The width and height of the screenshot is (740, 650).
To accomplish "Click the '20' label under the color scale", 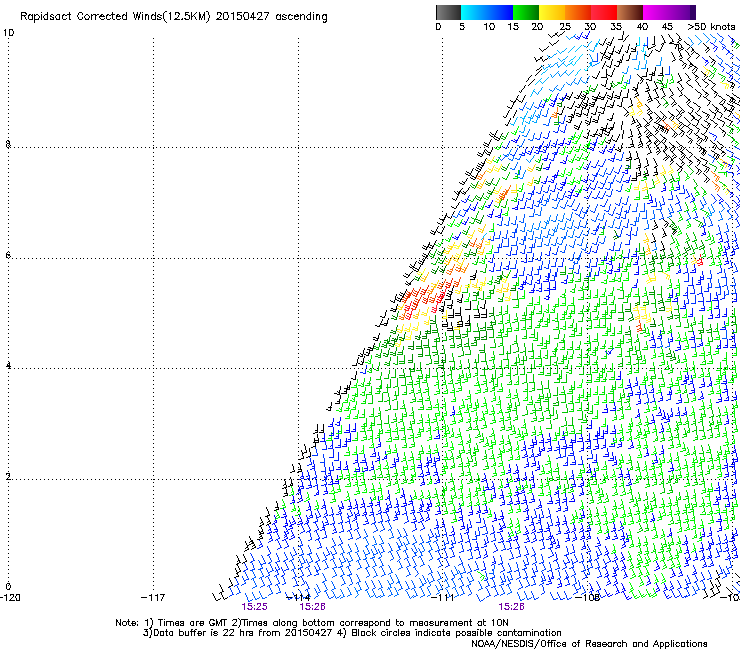I will [538, 27].
